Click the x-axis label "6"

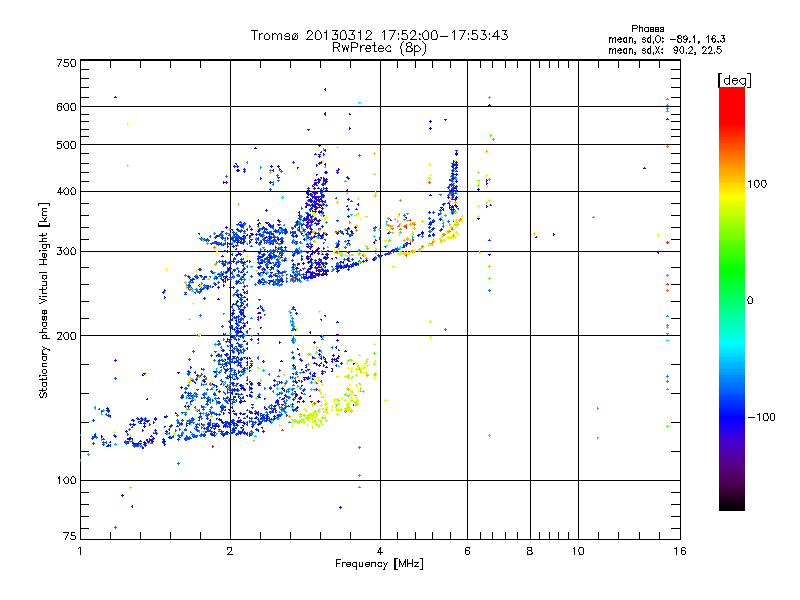[467, 551]
